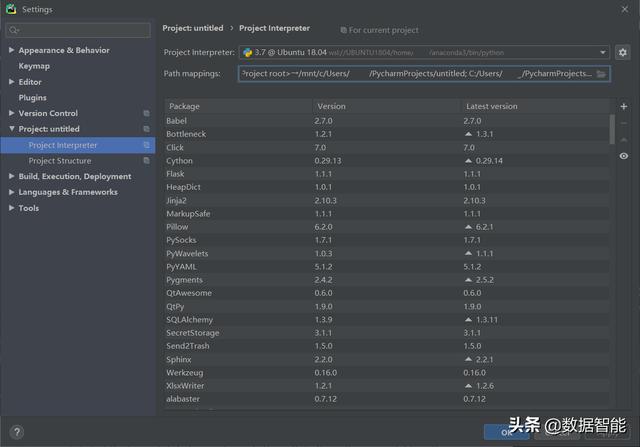Click the PyCharm logo in title bar
Viewport: 640px width, 447px height.
click(11, 9)
